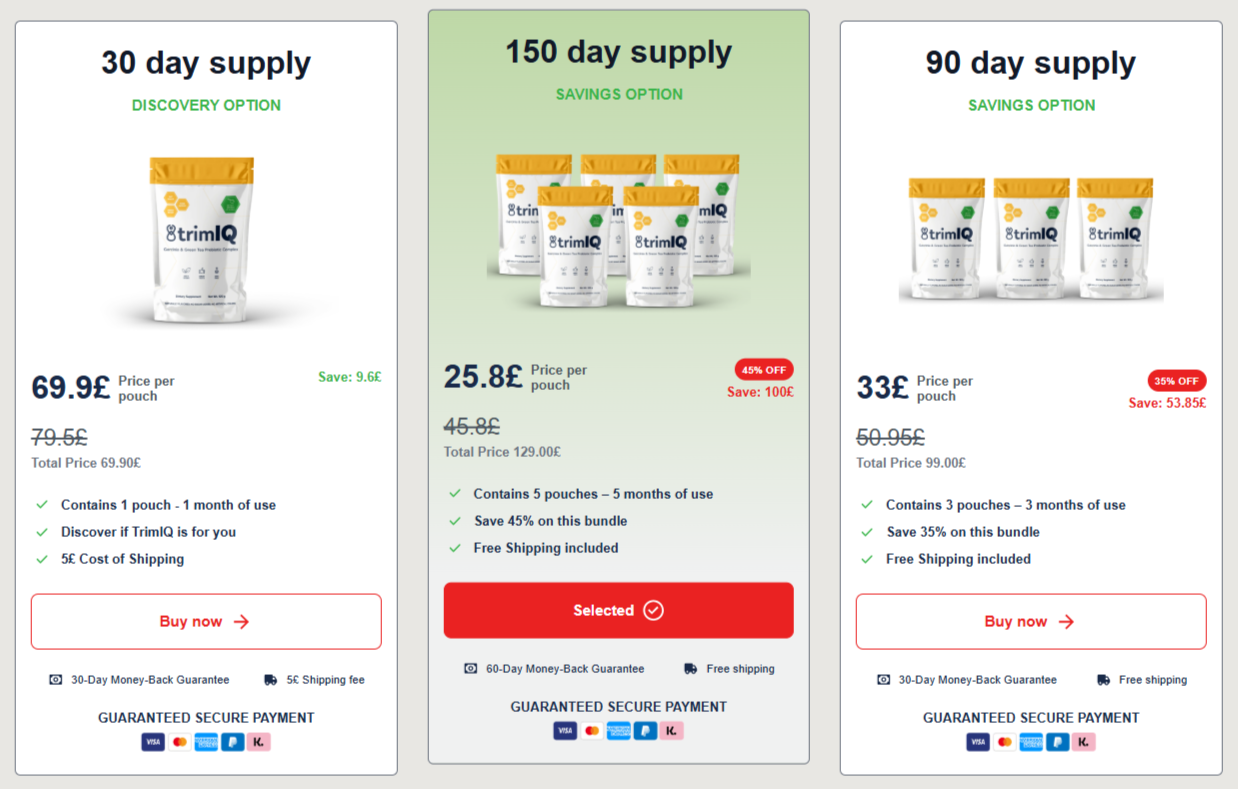Click the PayPal icon in the 150 day supply card
Viewport: 1238px width, 789px height.
tap(645, 731)
